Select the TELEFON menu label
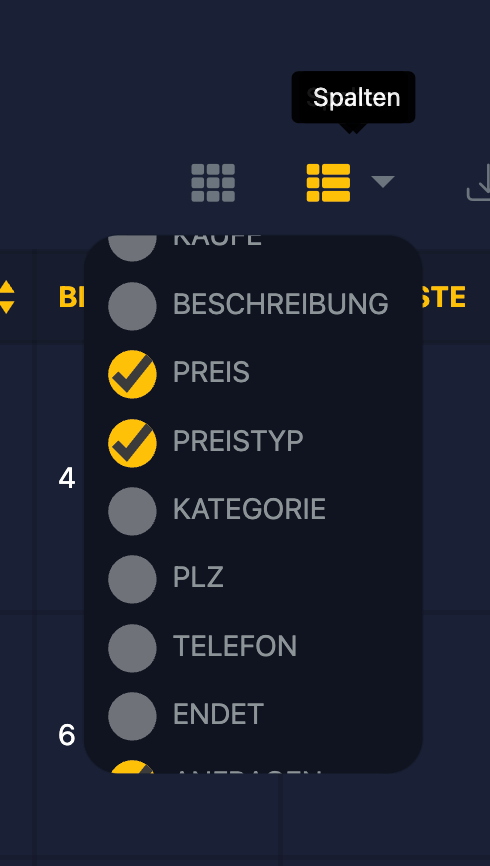Viewport: 490px width, 866px height. pyautogui.click(x=235, y=646)
